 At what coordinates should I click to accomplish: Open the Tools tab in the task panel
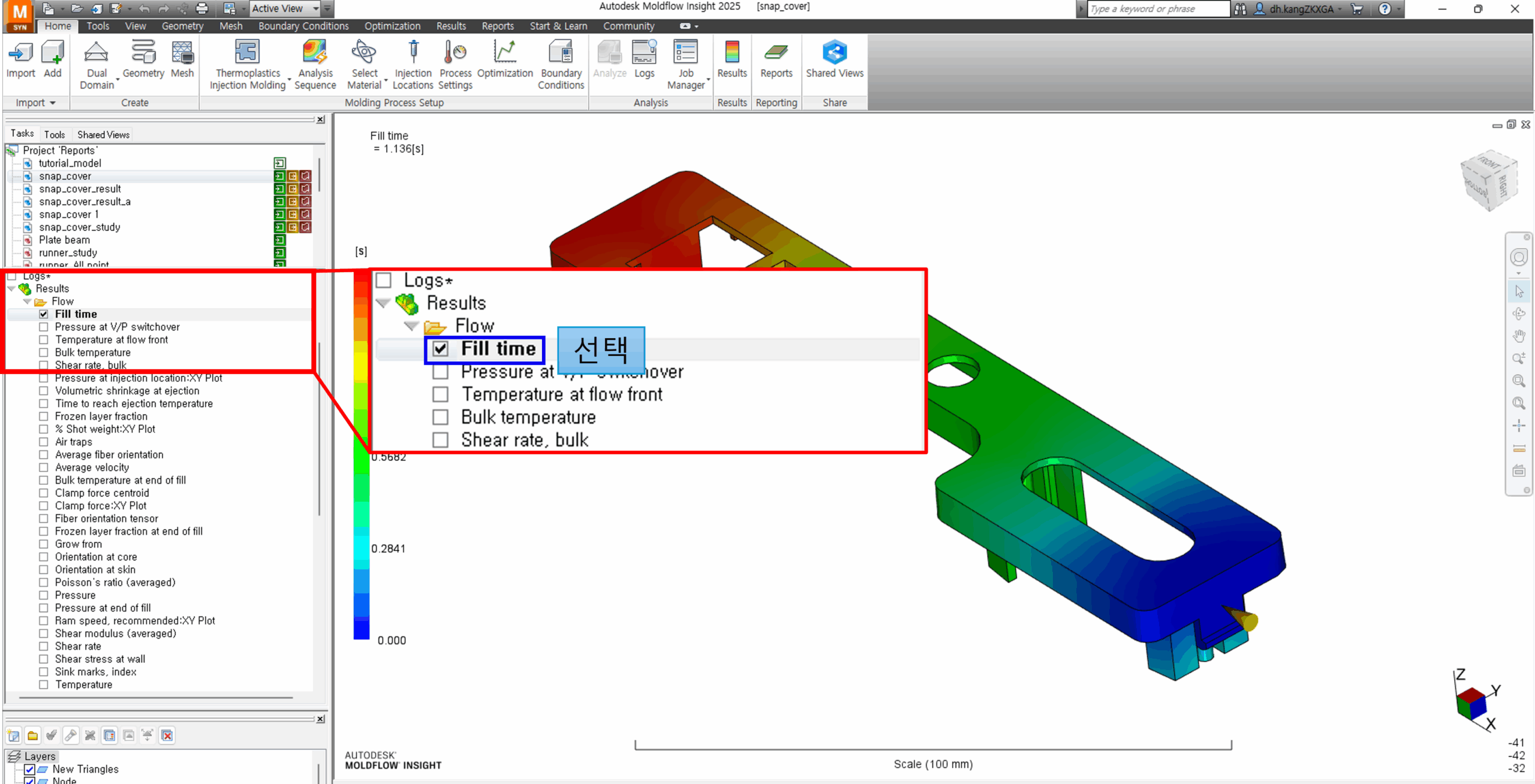[55, 134]
